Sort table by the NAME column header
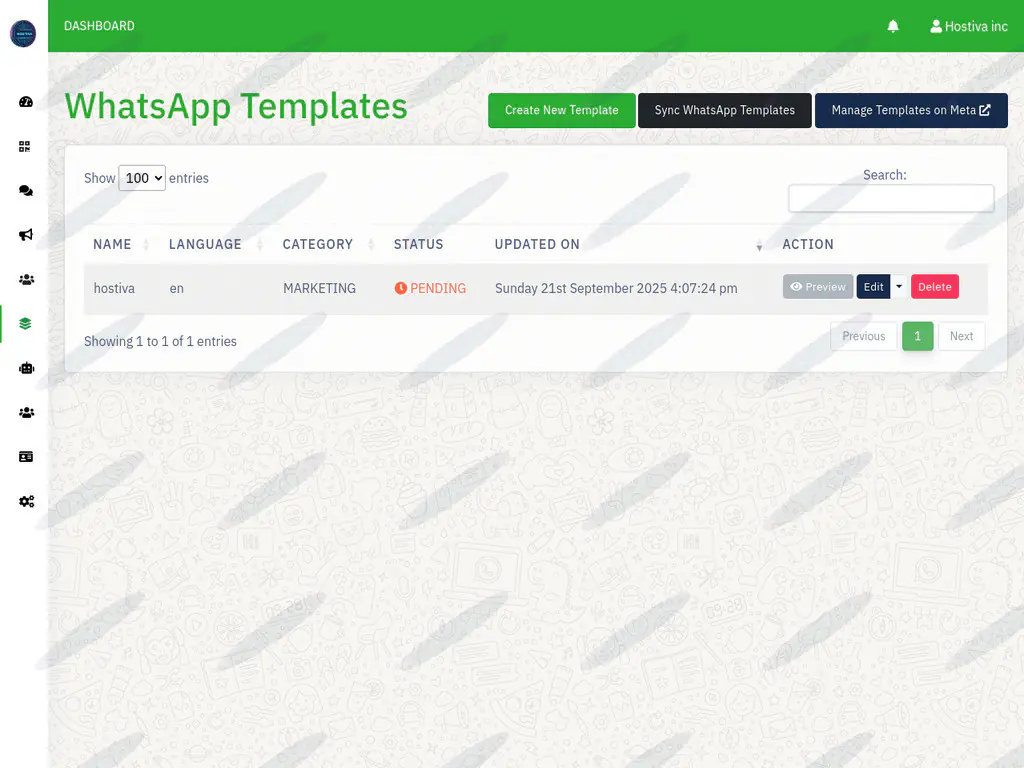1024x768 pixels. pyautogui.click(x=112, y=244)
